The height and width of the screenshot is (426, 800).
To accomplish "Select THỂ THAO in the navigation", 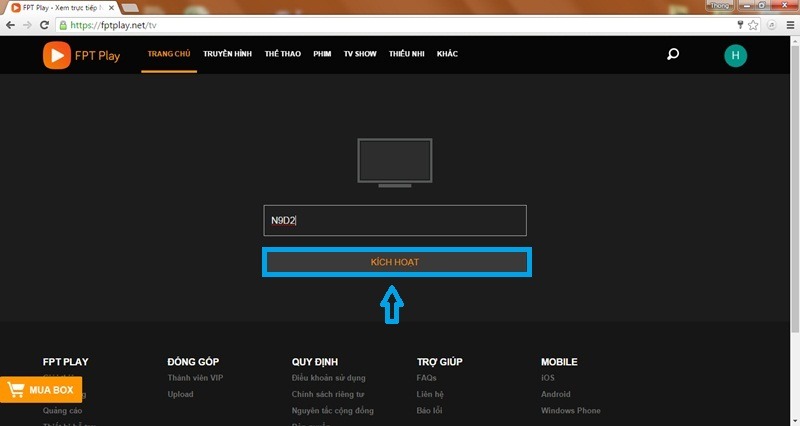I will point(283,54).
